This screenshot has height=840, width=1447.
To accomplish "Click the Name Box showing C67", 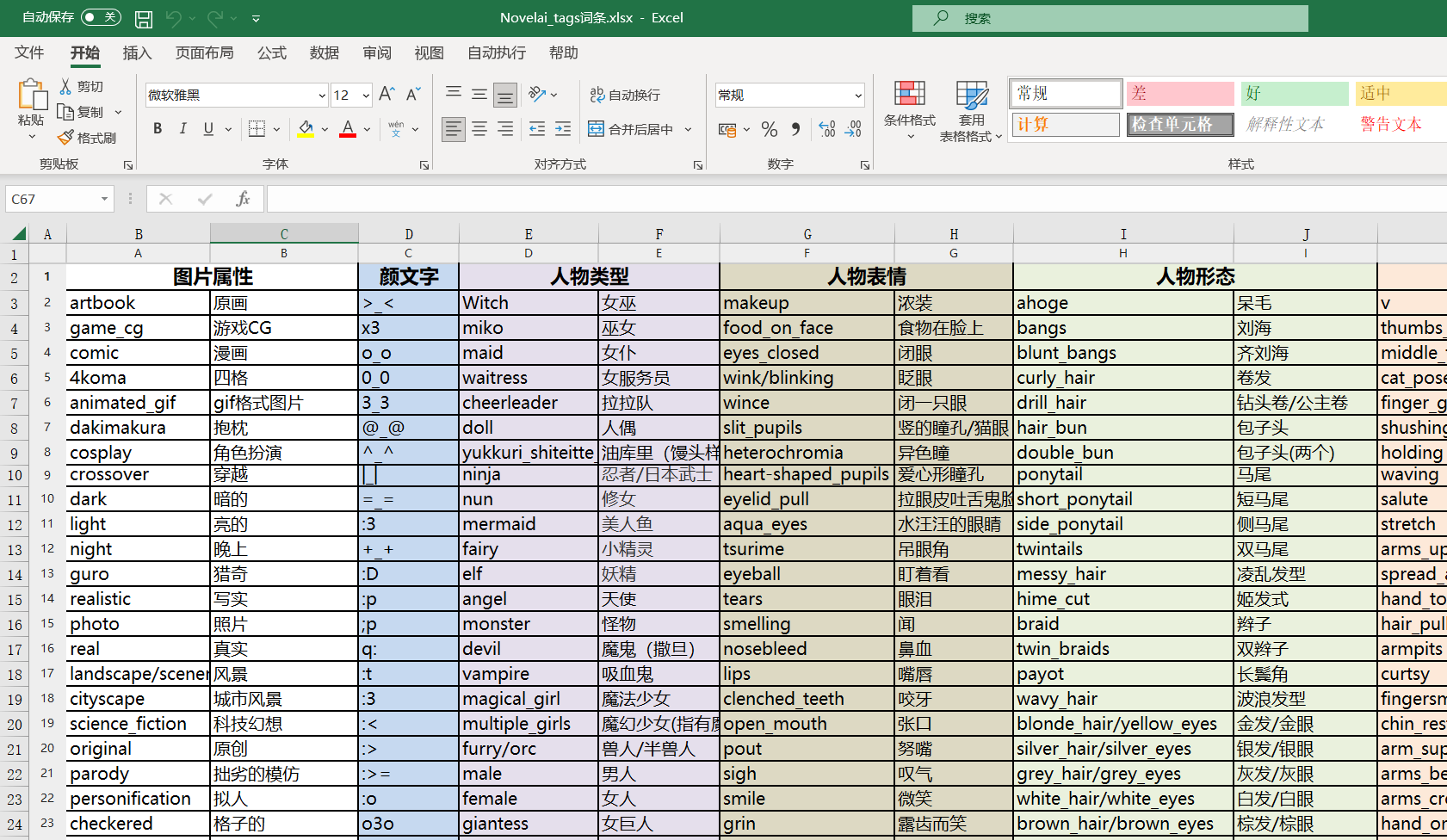I will click(x=52, y=199).
